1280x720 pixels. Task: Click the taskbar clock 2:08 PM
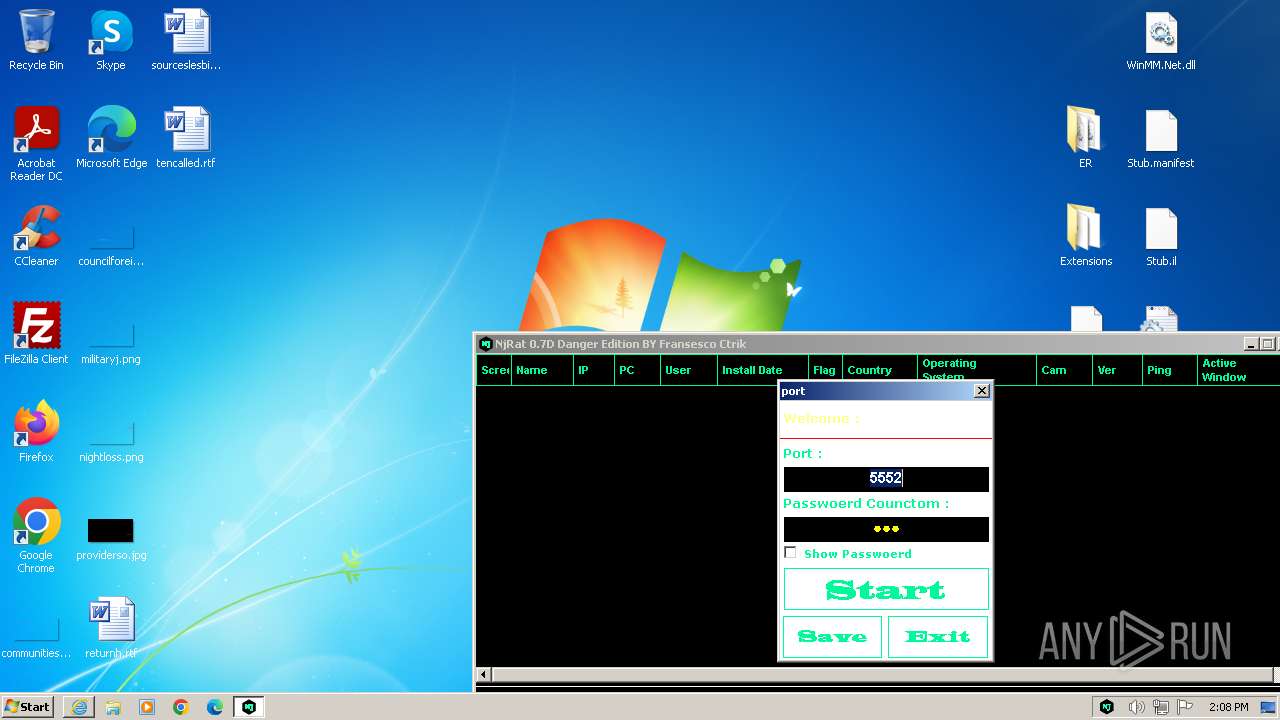(1228, 707)
